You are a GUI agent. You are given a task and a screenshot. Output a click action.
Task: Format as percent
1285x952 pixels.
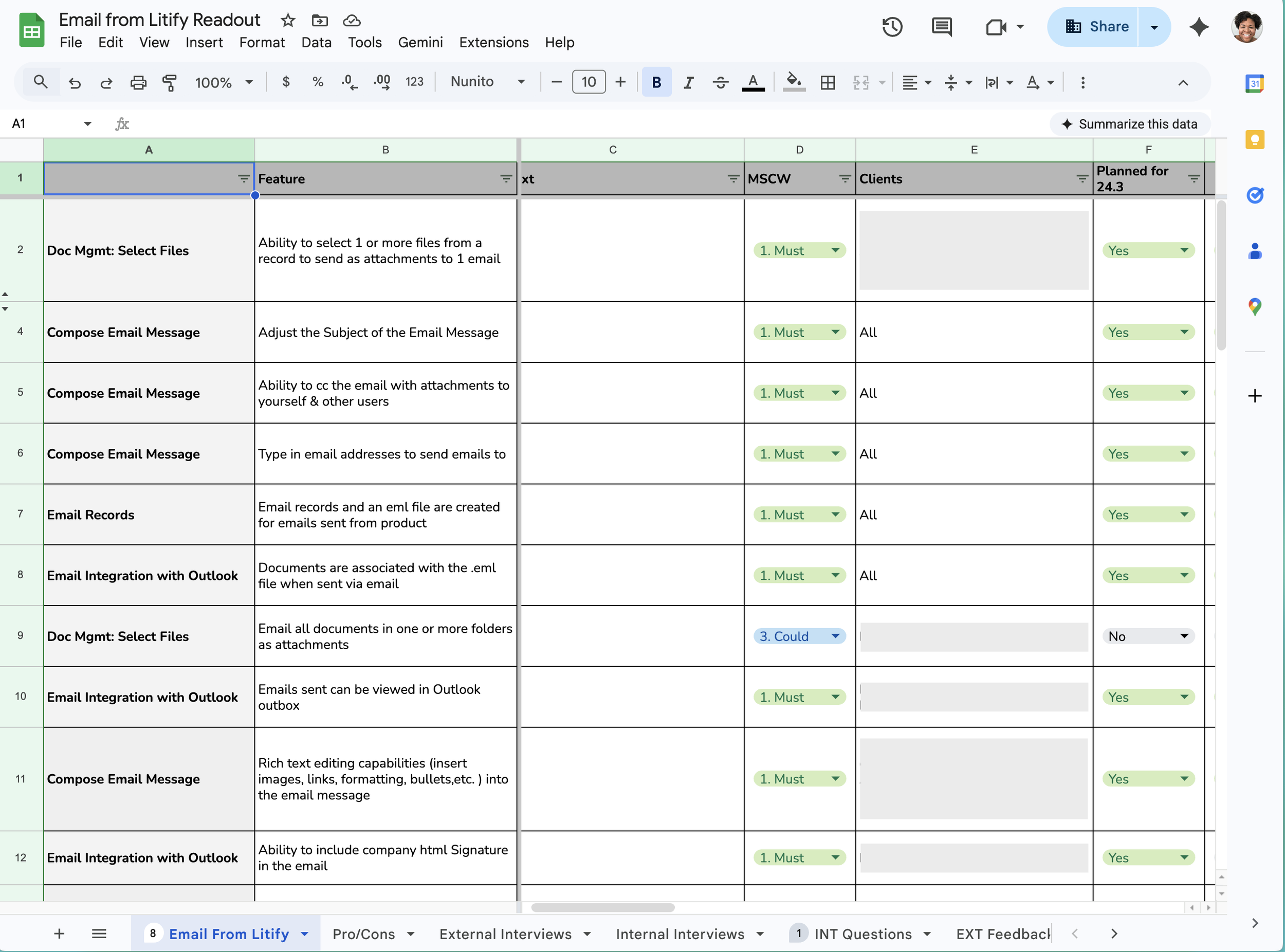tap(318, 82)
